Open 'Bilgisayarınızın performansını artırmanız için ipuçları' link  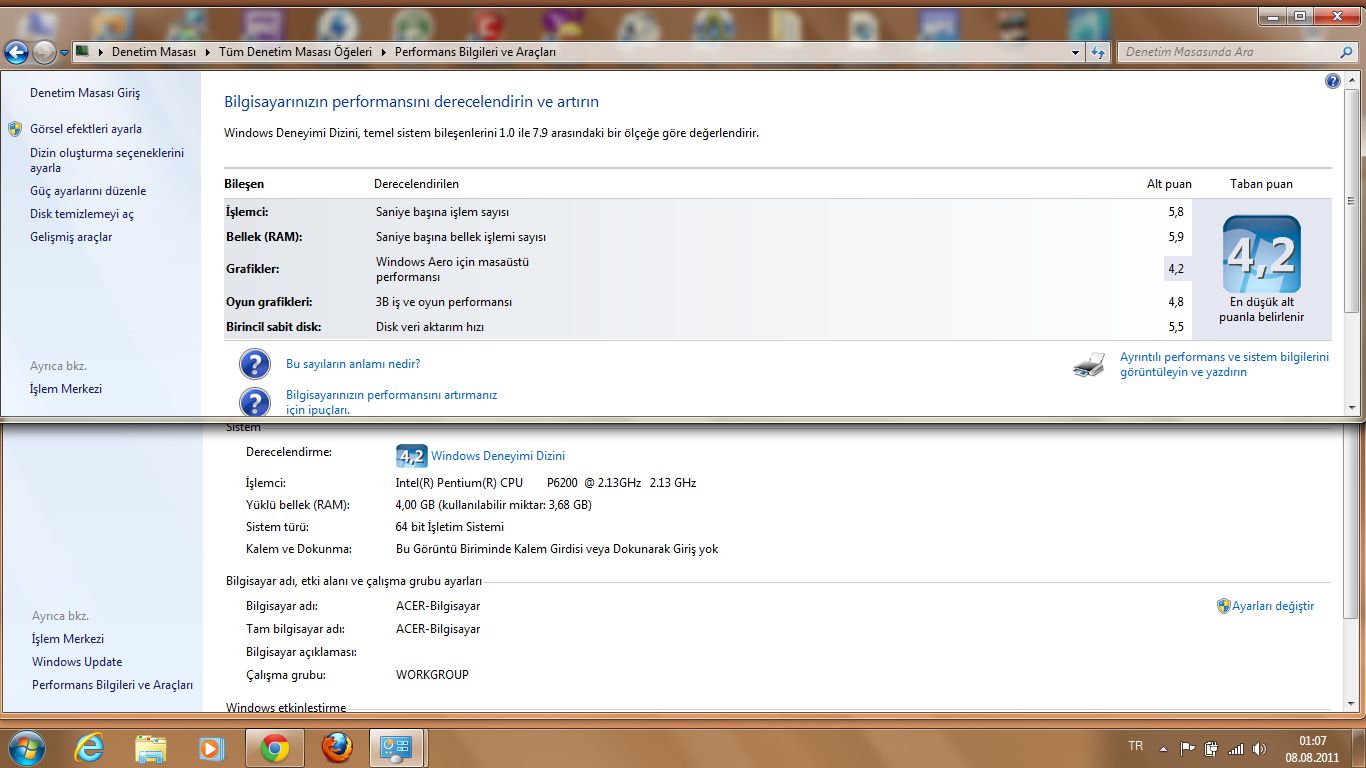(391, 402)
